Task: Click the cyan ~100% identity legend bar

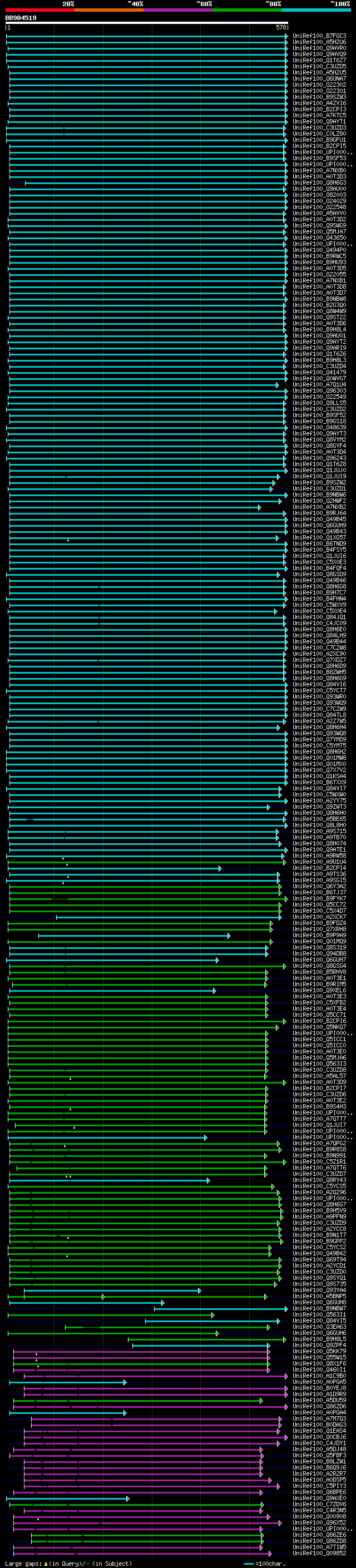Action: pos(315,10)
